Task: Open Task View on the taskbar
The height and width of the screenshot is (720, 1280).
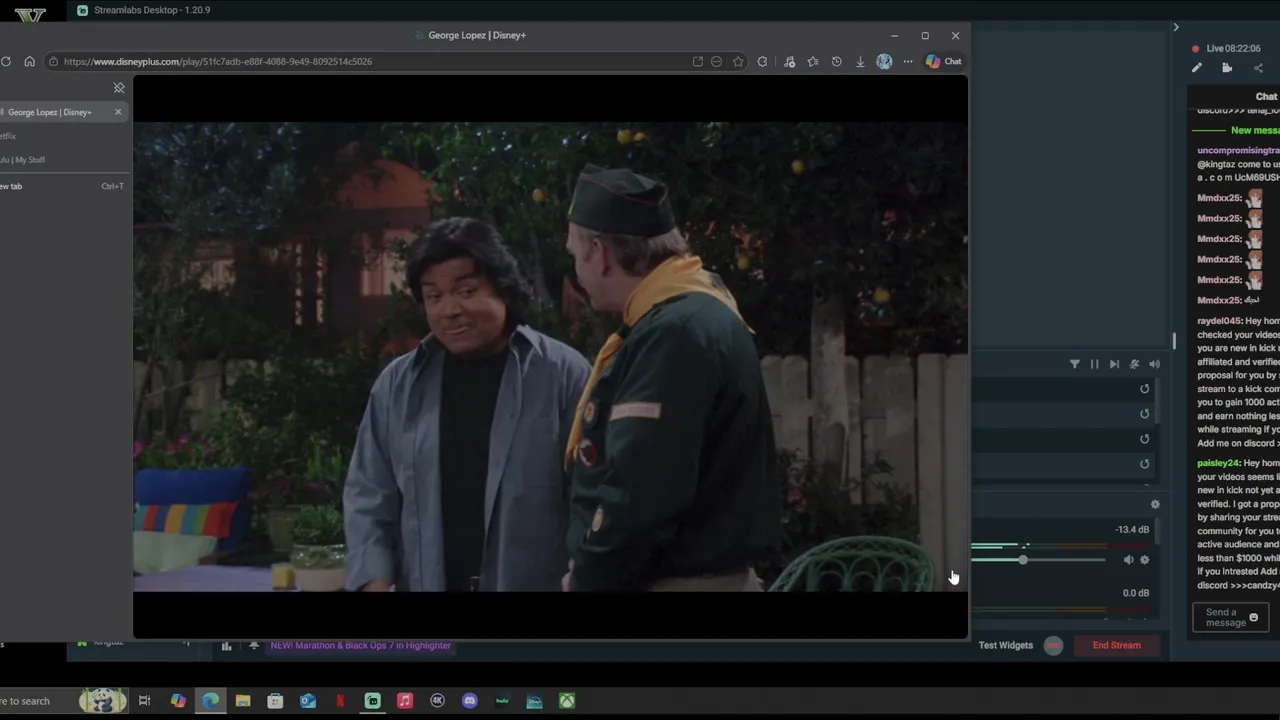Action: point(145,701)
